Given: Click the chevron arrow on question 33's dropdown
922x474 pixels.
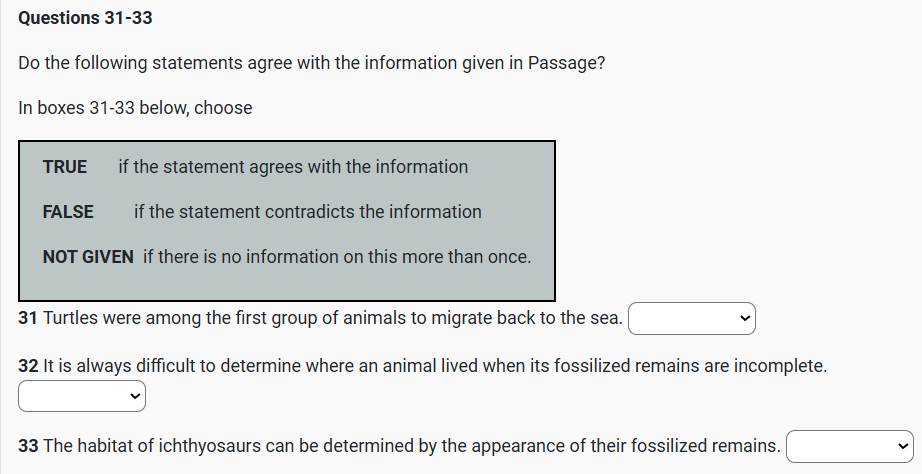Looking at the screenshot, I should point(904,446).
